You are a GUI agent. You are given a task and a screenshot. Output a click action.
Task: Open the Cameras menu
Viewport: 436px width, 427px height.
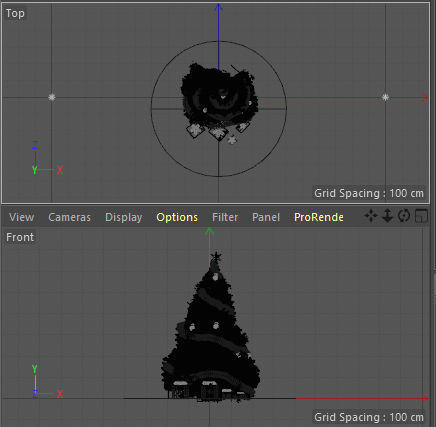tap(69, 217)
